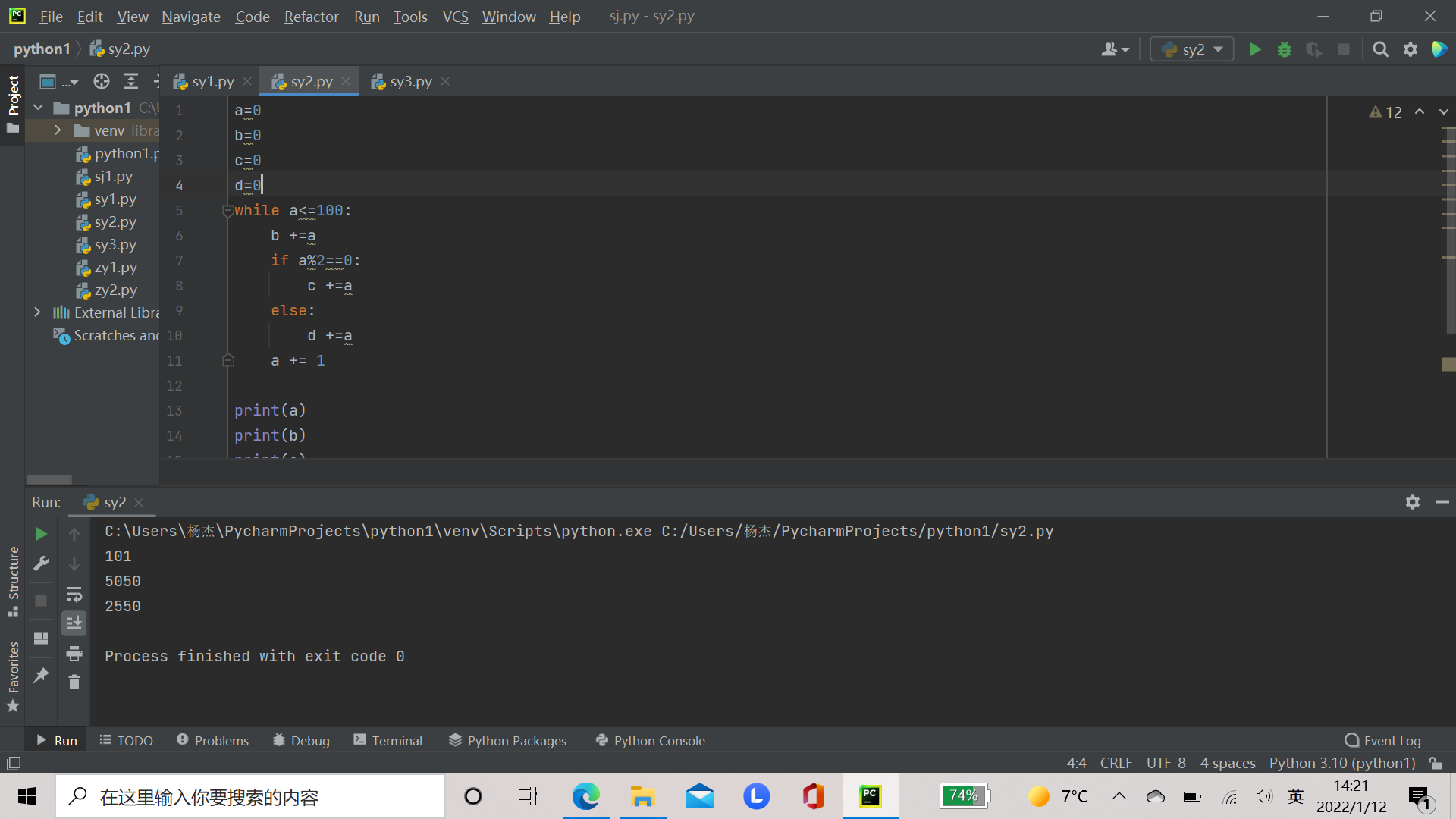Select zy1.py in the project tree

[x=115, y=268]
